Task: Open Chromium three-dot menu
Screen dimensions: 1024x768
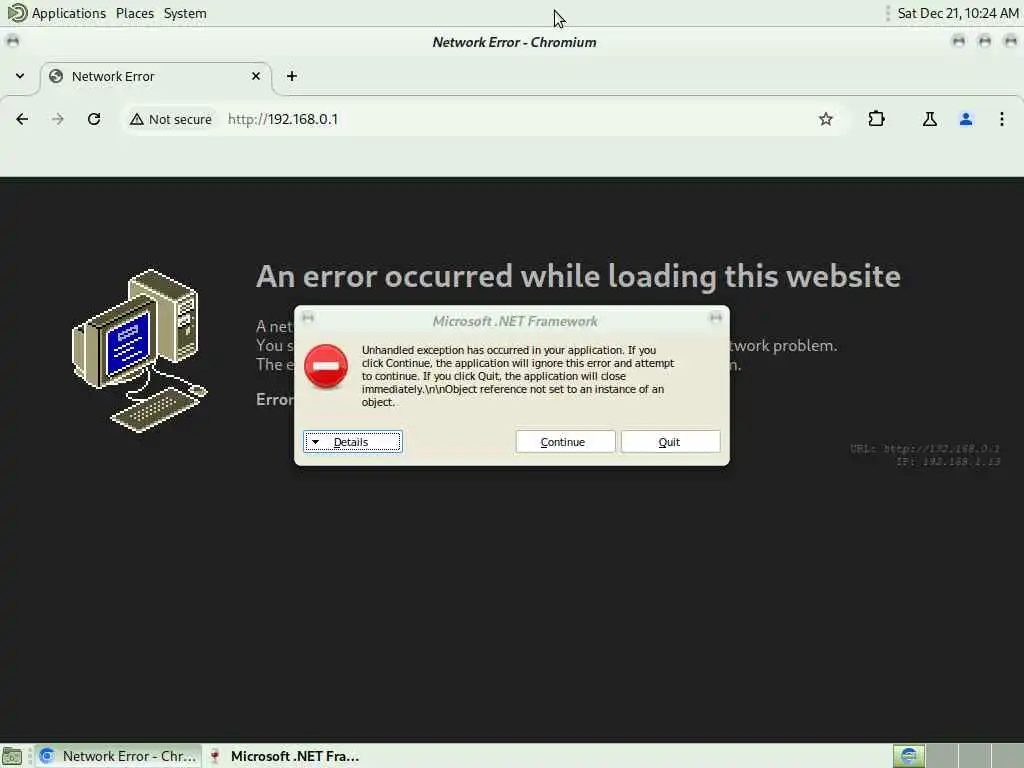Action: 1002,119
